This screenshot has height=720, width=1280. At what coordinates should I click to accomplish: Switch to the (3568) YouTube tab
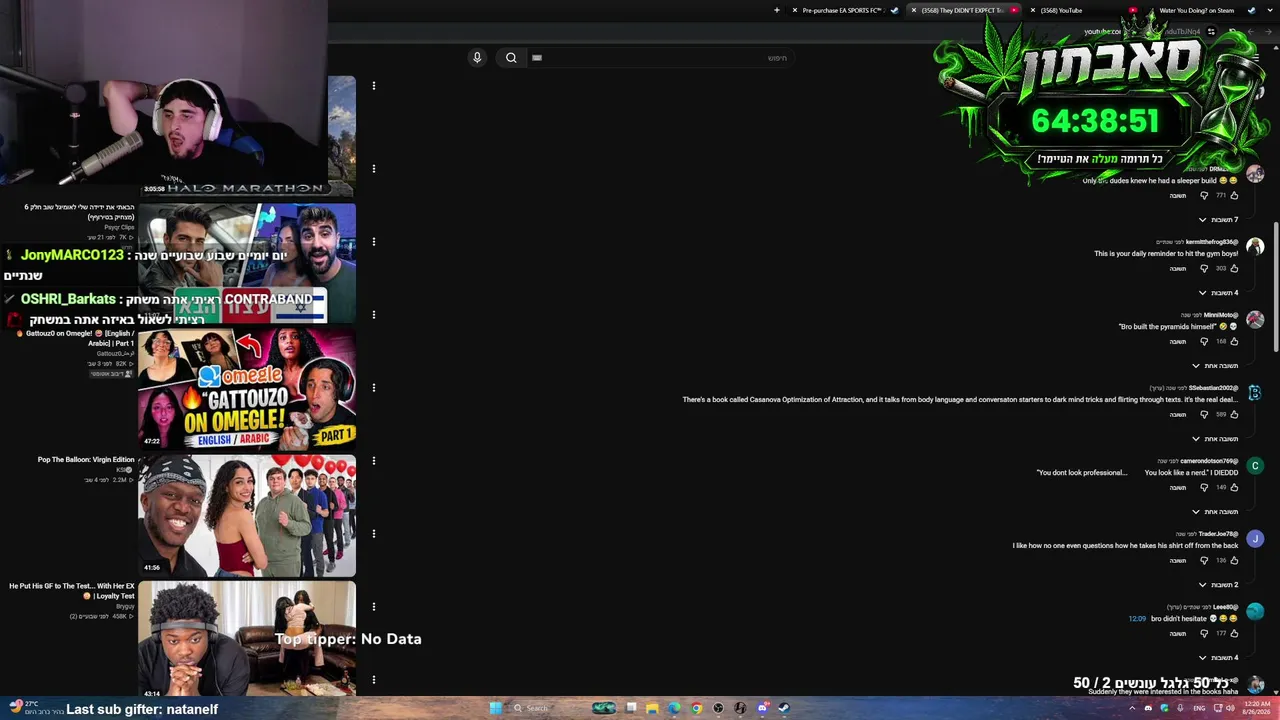(1085, 10)
